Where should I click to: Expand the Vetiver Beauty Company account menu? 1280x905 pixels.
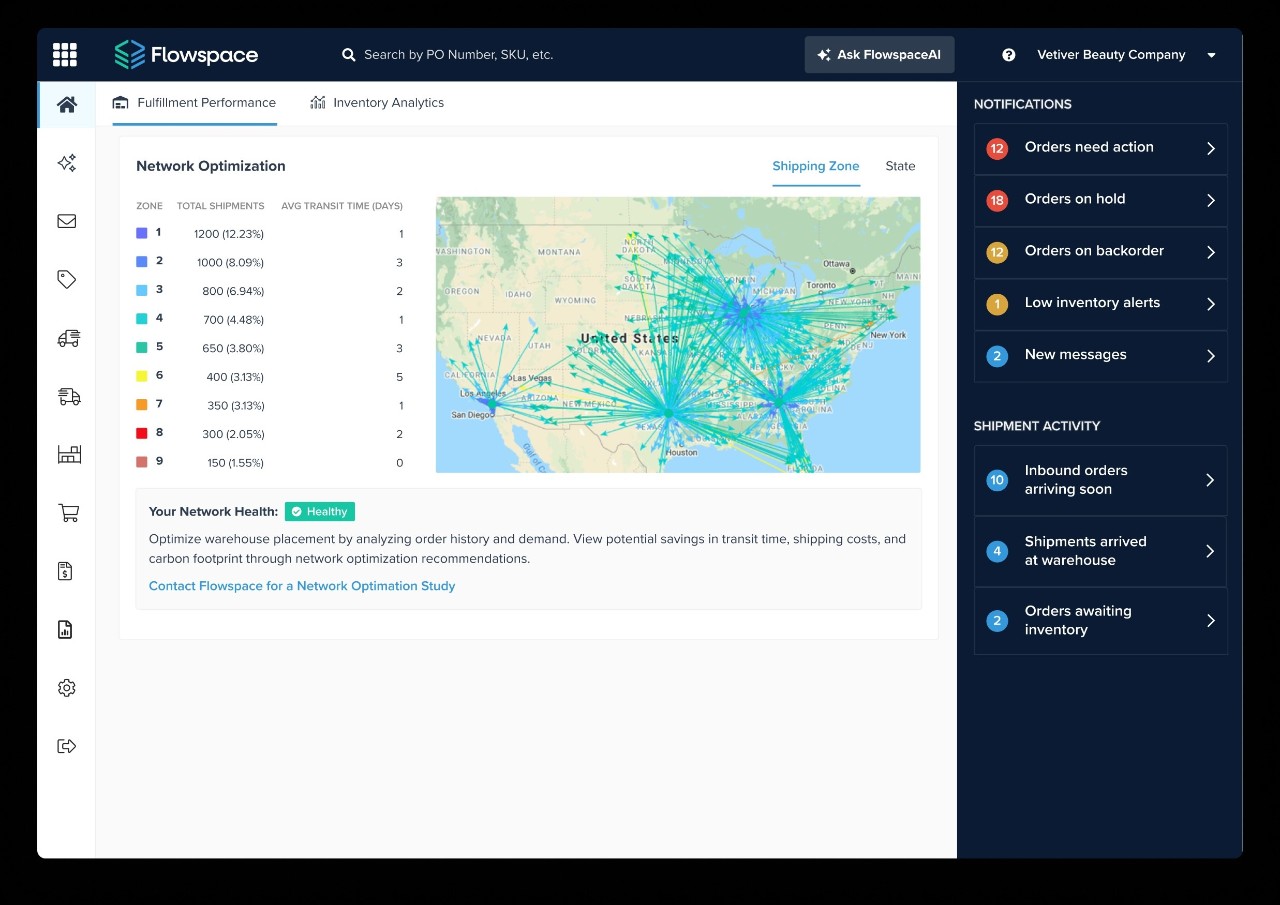tap(1125, 55)
